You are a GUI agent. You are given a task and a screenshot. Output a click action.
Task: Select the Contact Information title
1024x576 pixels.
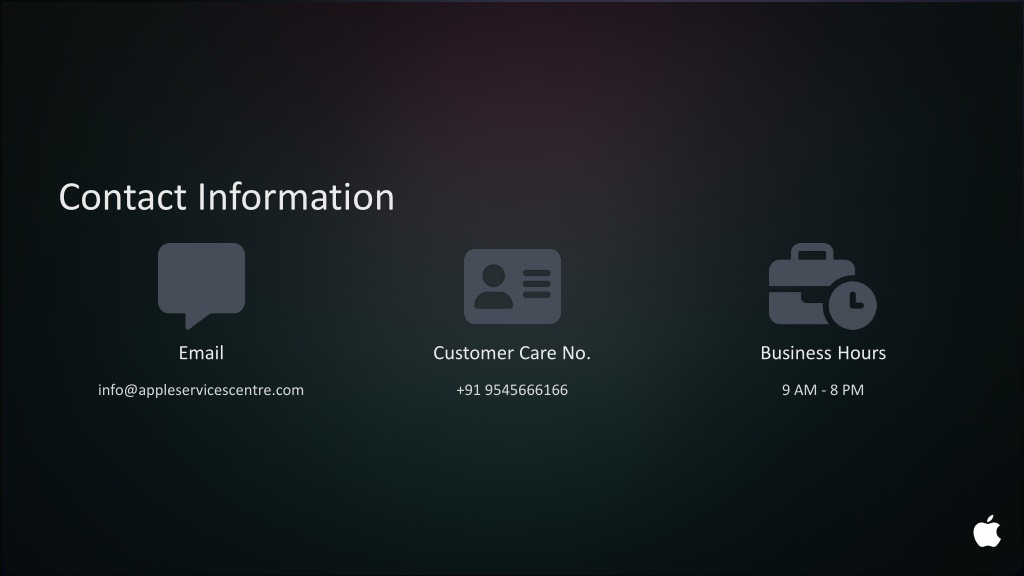[227, 197]
